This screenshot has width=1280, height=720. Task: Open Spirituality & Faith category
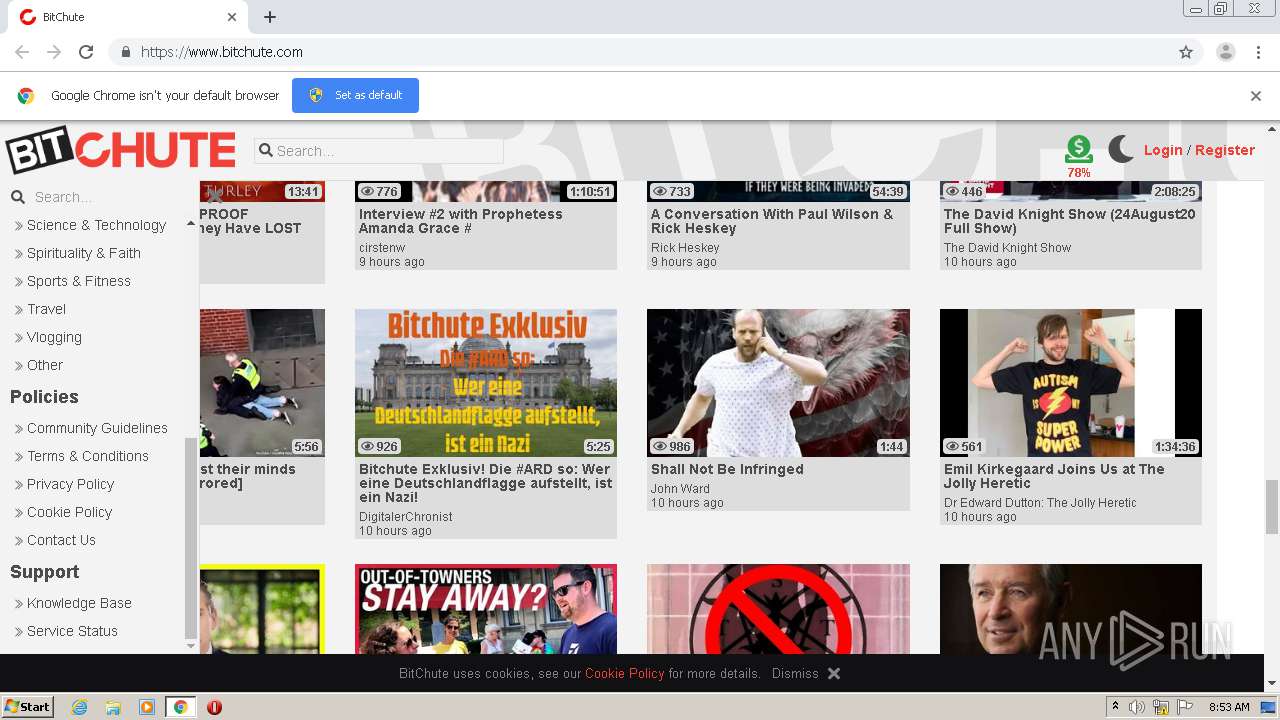[x=83, y=253]
